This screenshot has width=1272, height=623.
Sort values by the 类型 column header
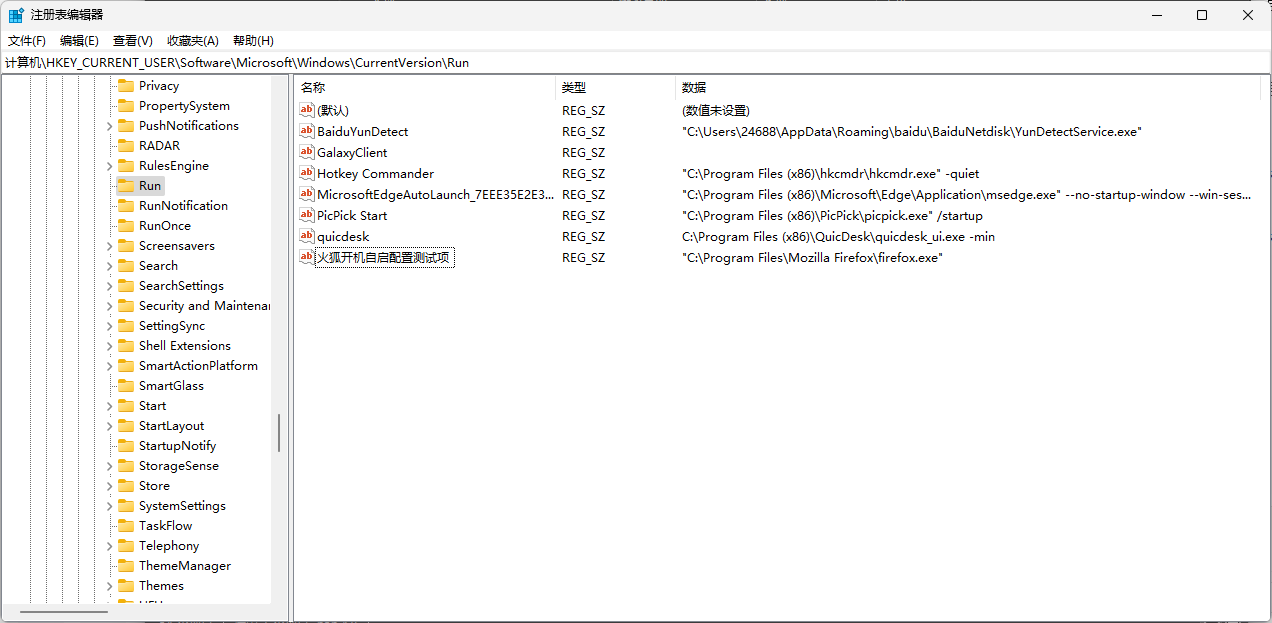point(616,88)
